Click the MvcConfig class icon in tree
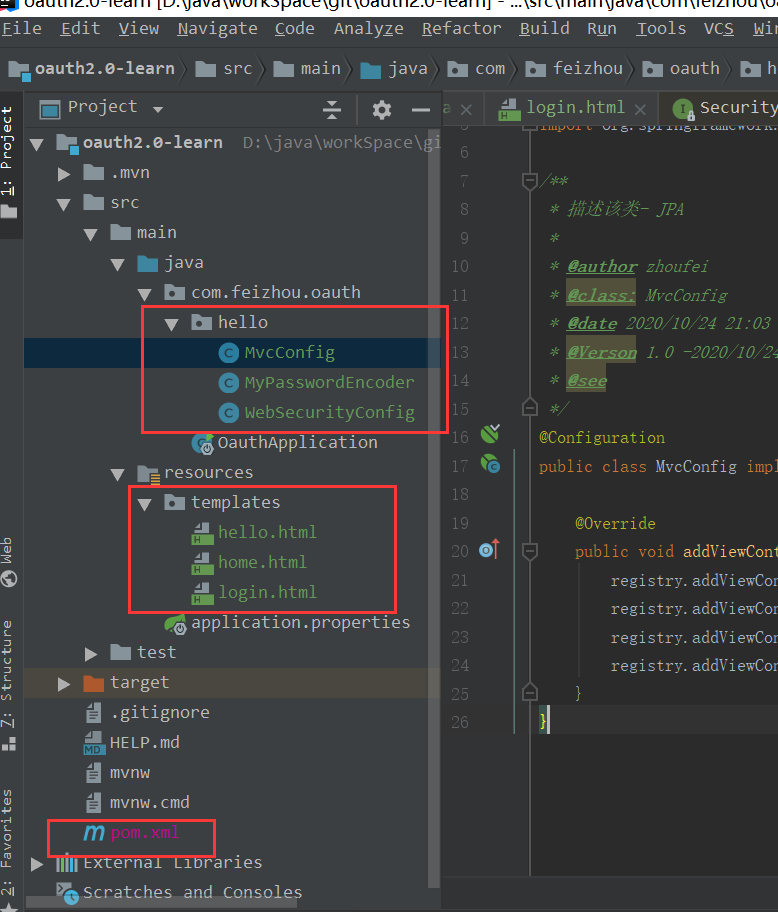 229,352
